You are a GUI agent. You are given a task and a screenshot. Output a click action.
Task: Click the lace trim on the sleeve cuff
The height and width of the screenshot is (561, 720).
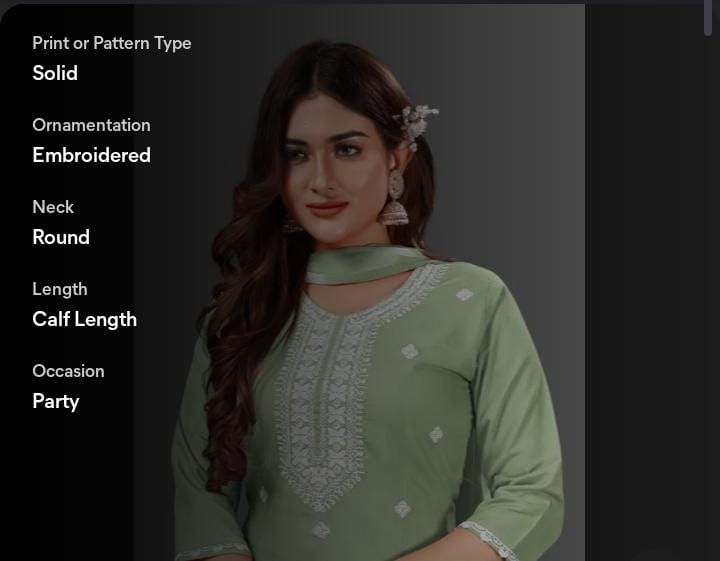click(x=488, y=540)
